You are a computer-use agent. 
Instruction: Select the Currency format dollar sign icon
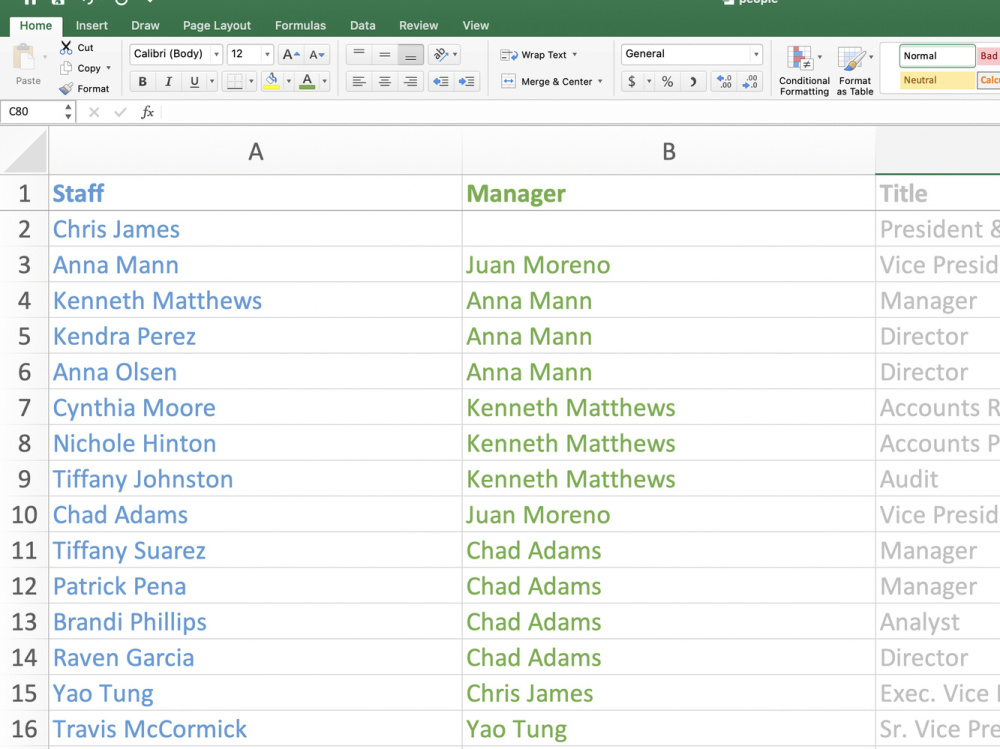point(632,81)
